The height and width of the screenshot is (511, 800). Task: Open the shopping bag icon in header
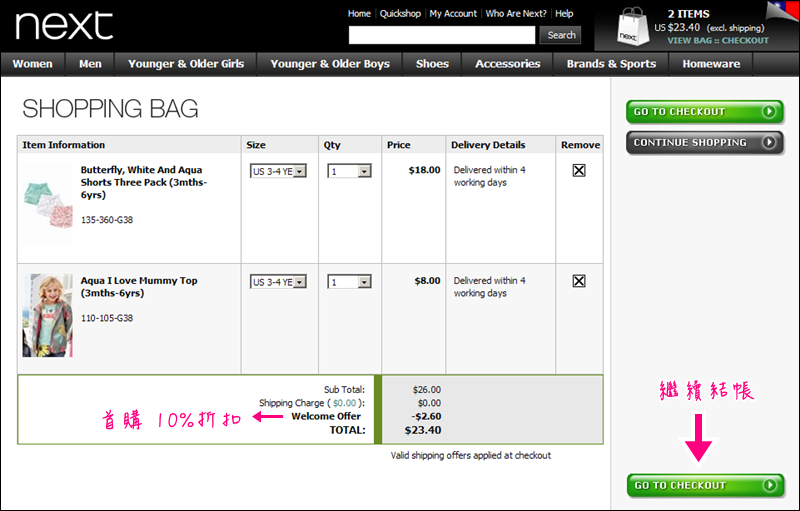pos(633,28)
